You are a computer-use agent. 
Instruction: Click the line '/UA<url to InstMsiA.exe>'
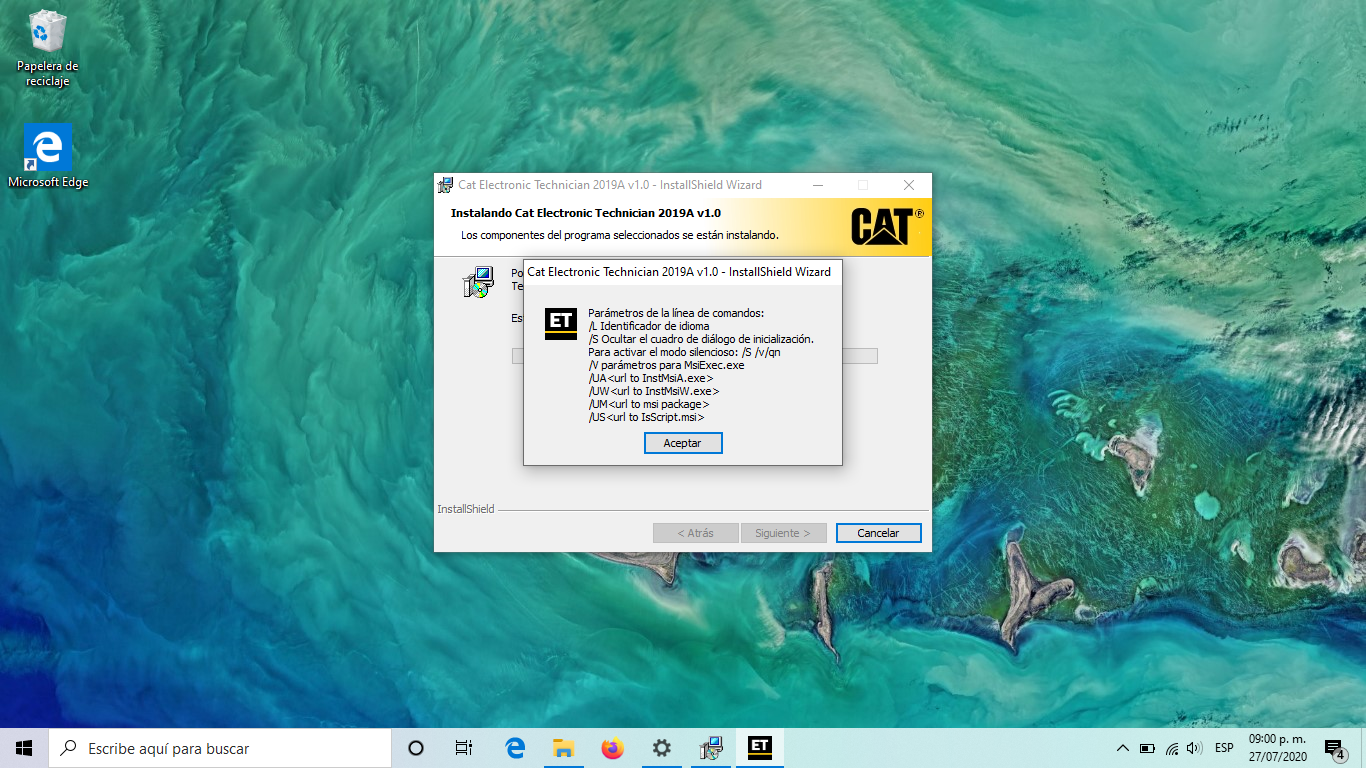click(x=651, y=378)
